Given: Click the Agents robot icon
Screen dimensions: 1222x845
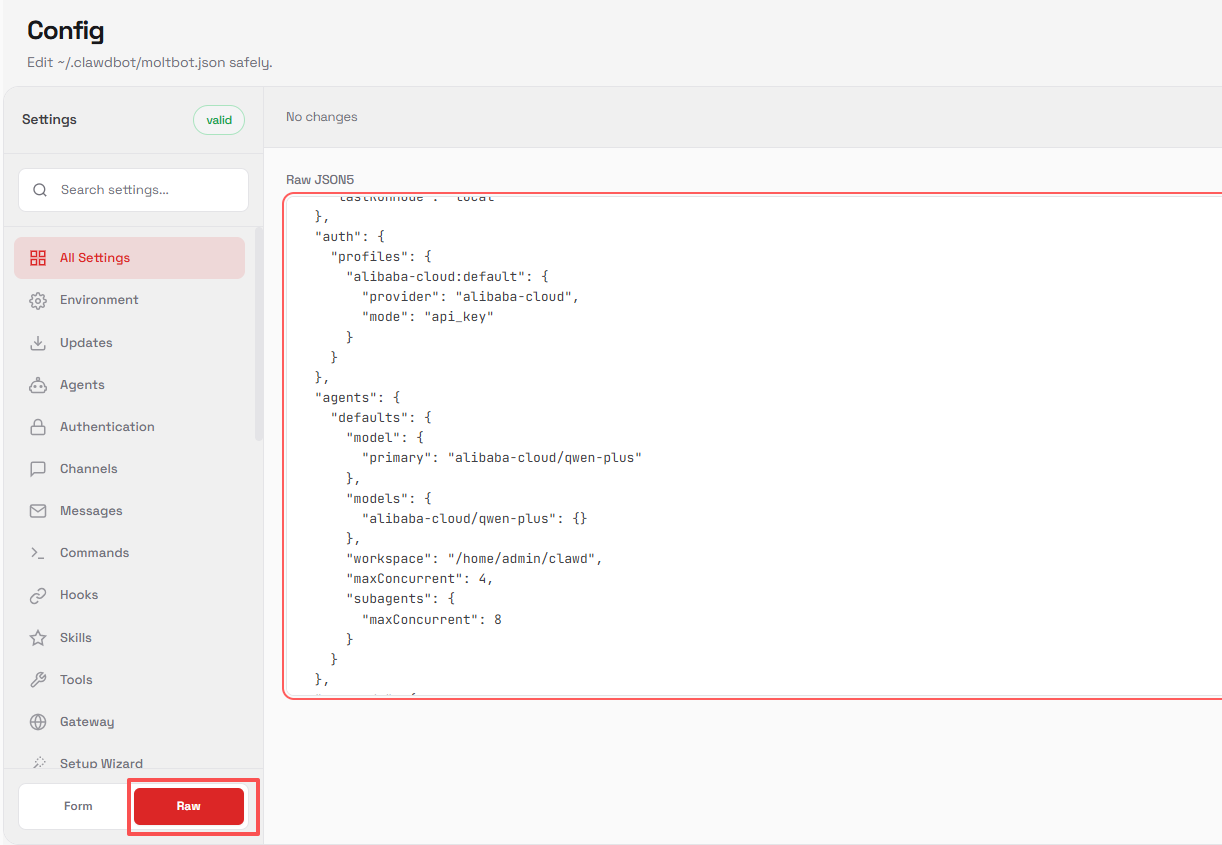Looking at the screenshot, I should [x=38, y=385].
